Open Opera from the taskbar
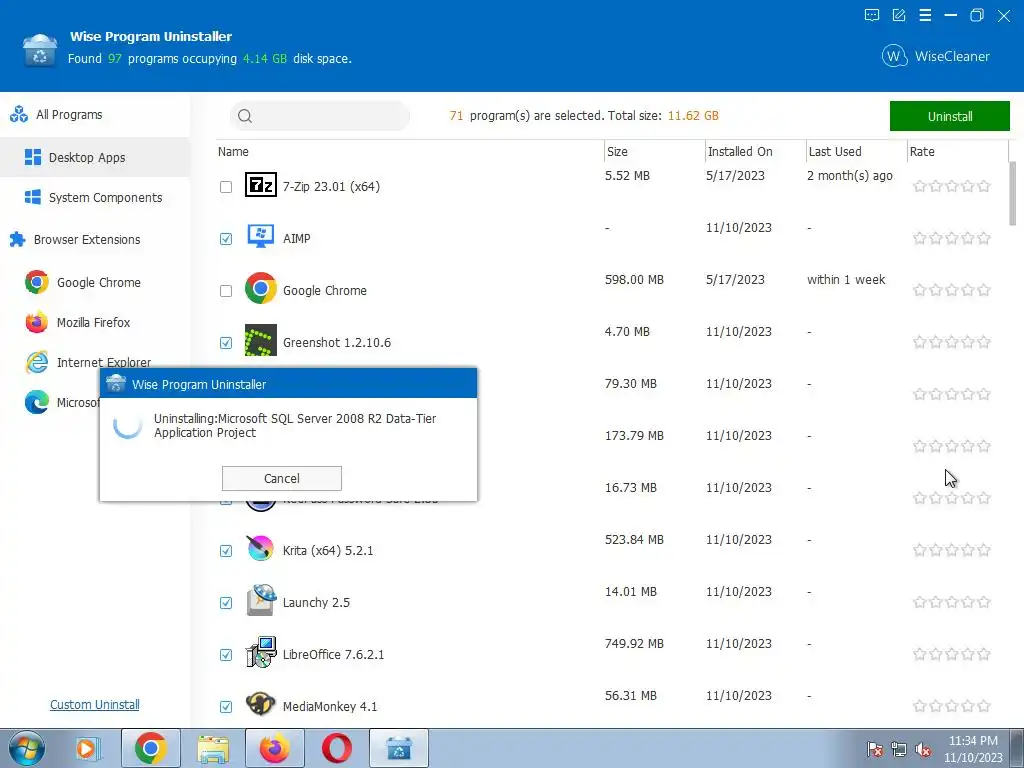 tap(337, 748)
